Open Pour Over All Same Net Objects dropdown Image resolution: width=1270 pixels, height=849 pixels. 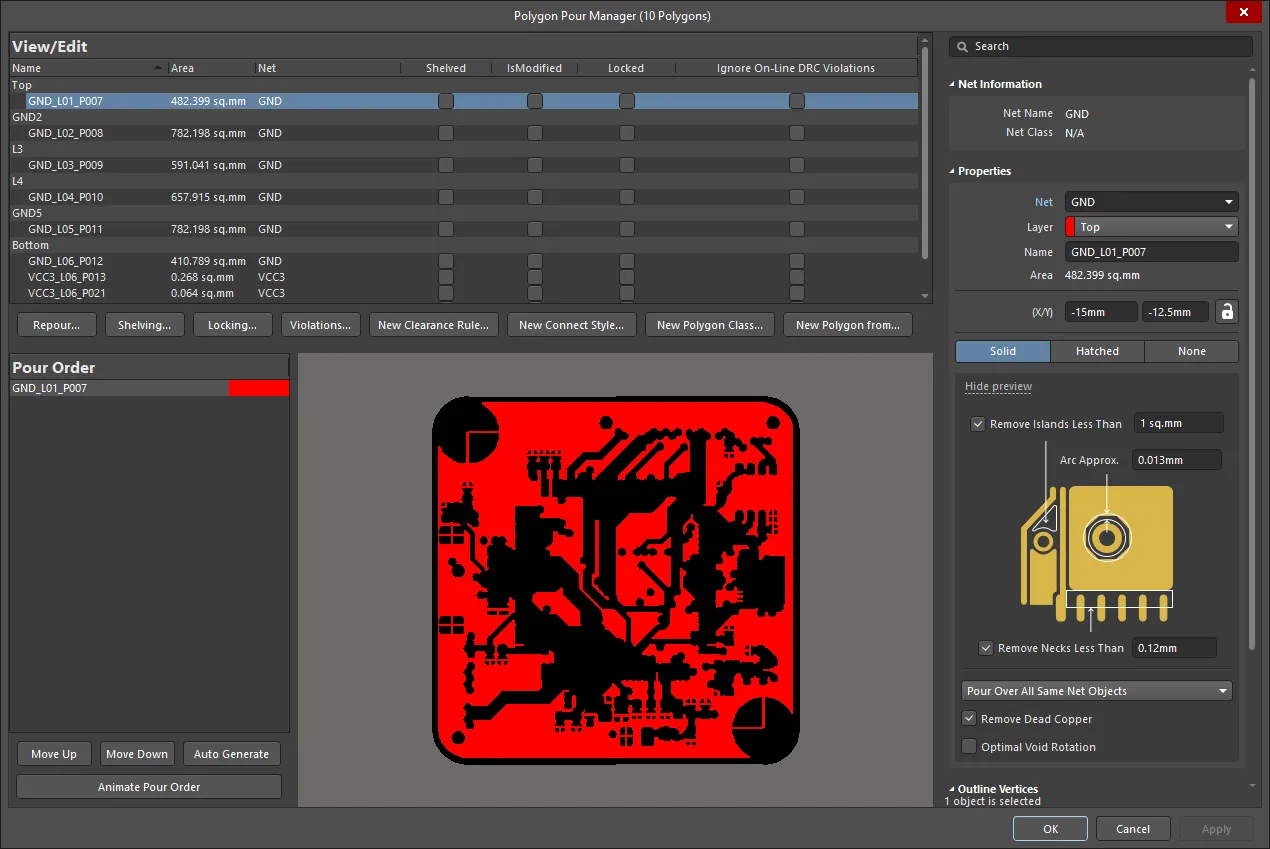click(x=1097, y=691)
